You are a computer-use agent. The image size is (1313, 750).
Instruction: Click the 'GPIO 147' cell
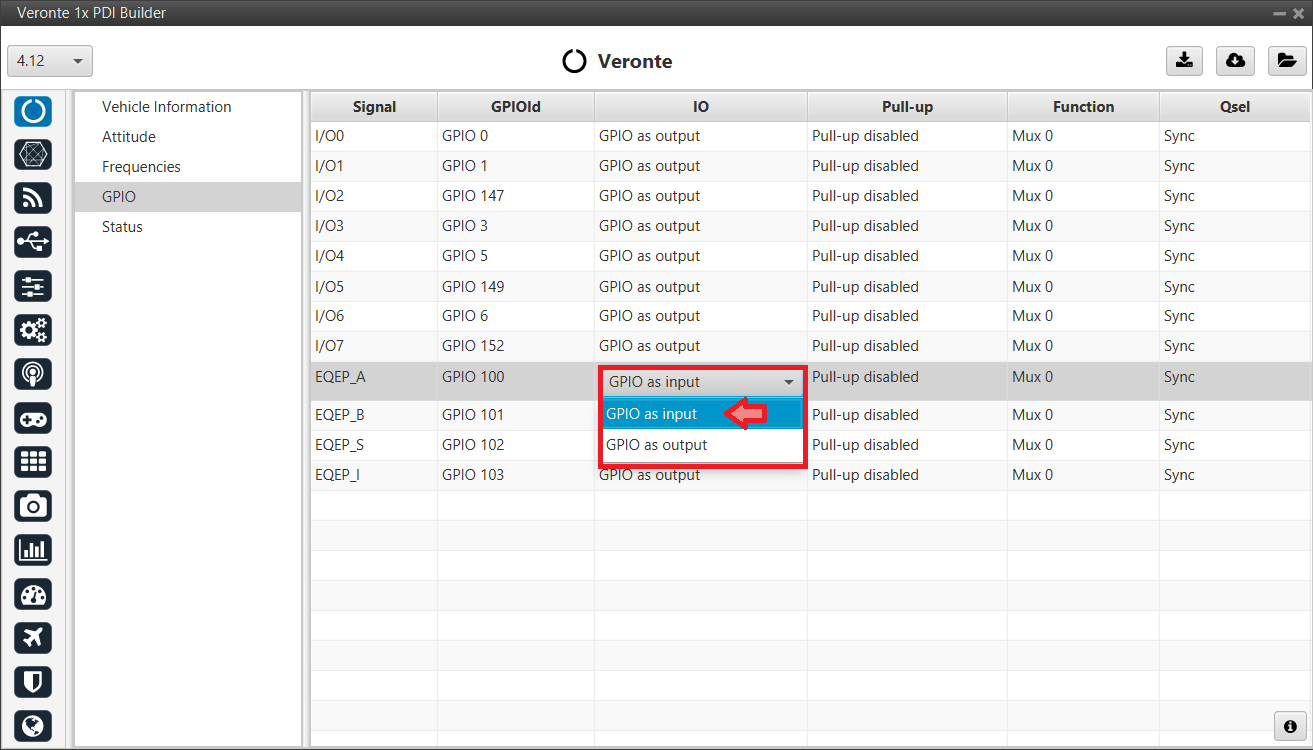tap(516, 196)
